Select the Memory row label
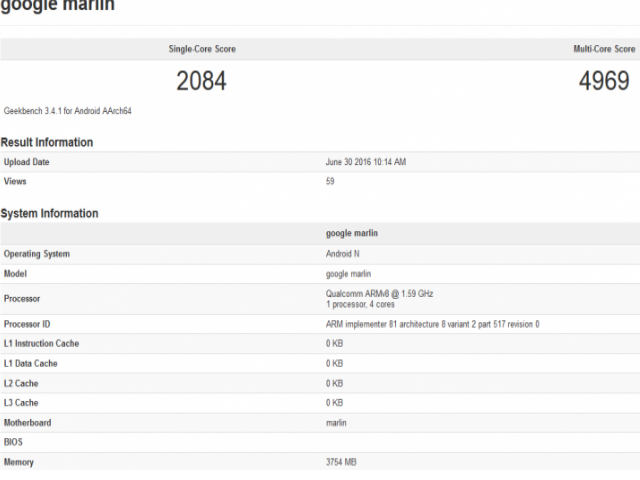 click(19, 462)
